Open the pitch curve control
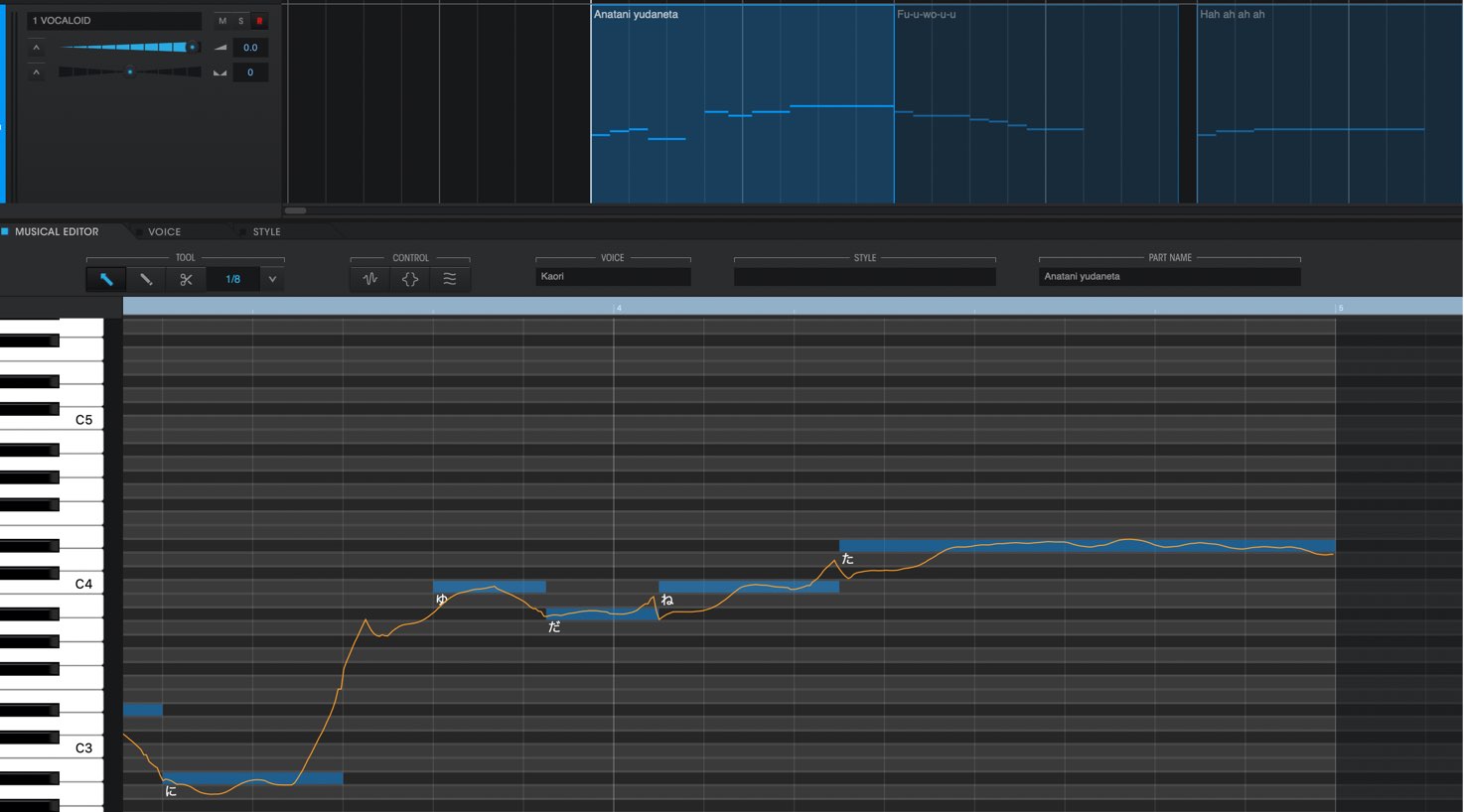 (x=370, y=280)
